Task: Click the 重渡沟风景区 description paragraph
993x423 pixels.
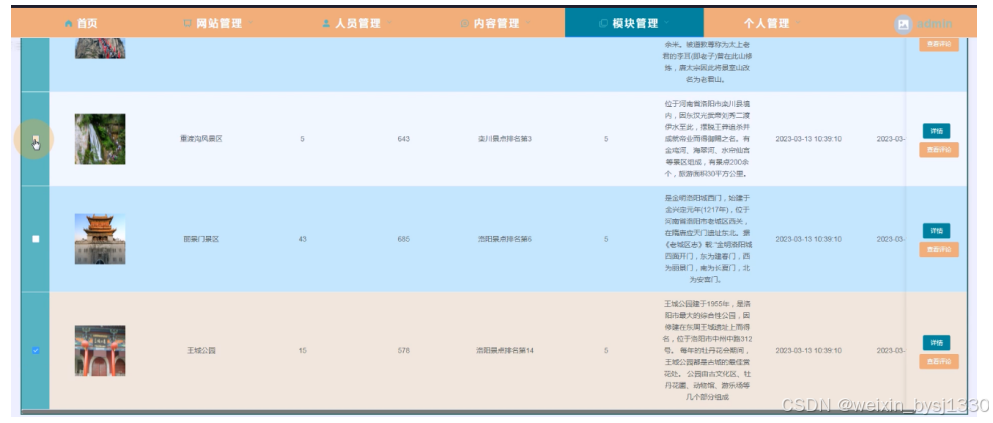Action: (x=707, y=137)
